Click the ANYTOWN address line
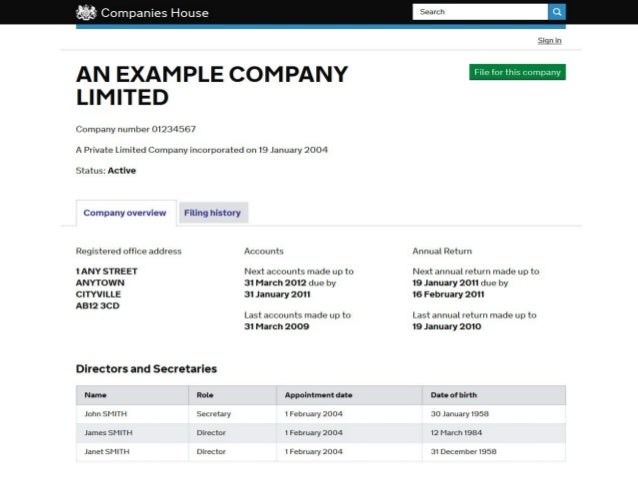The image size is (638, 479). tap(100, 282)
